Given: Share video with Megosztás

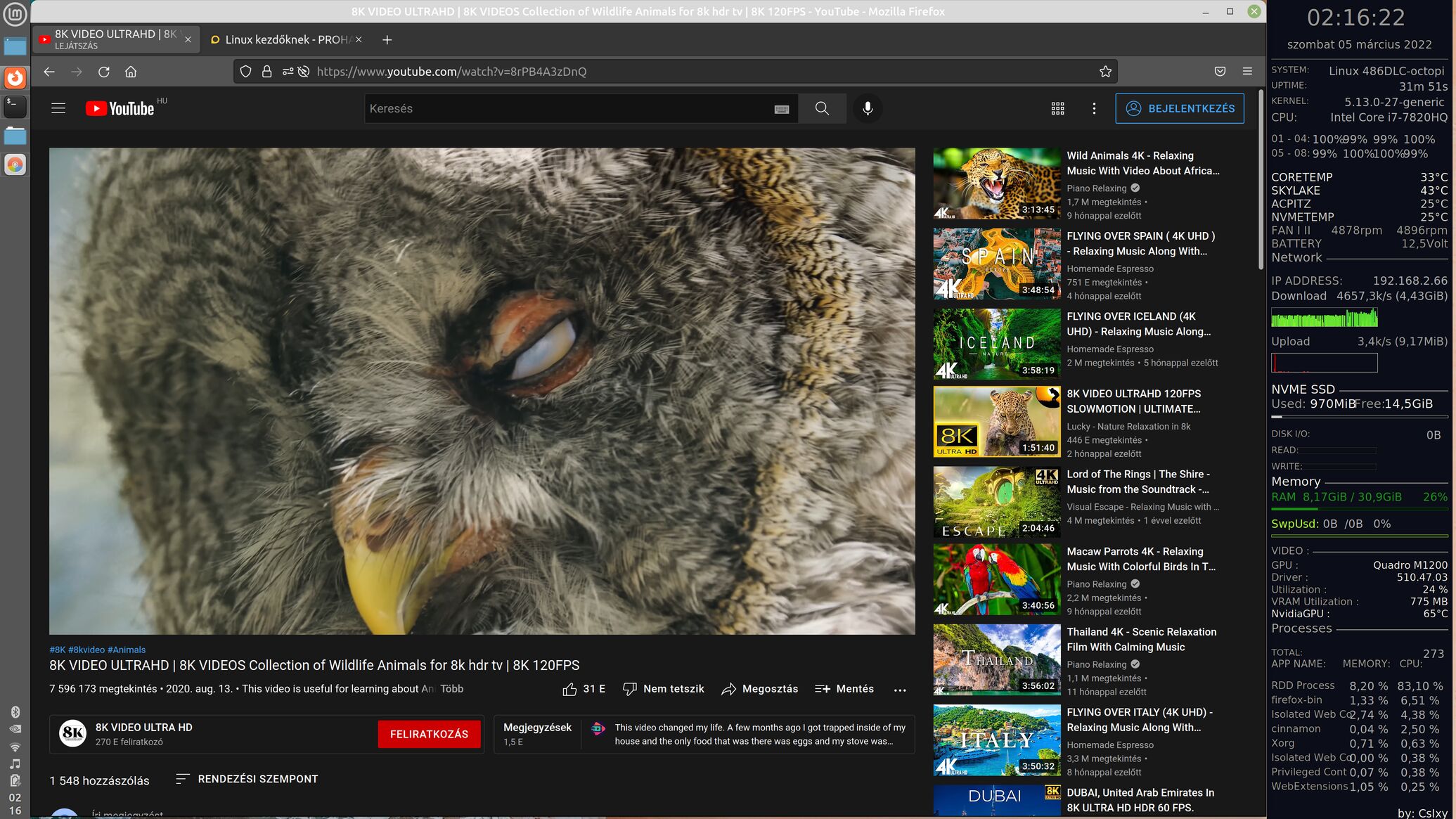Looking at the screenshot, I should coord(760,689).
